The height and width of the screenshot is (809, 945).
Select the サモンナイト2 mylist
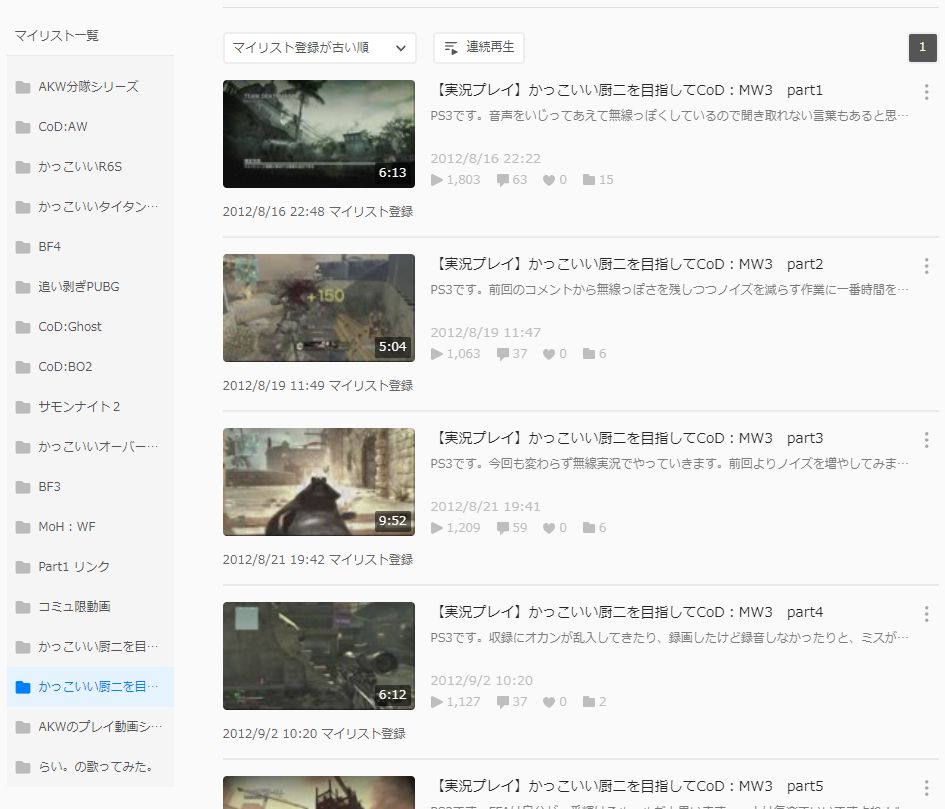click(90, 407)
